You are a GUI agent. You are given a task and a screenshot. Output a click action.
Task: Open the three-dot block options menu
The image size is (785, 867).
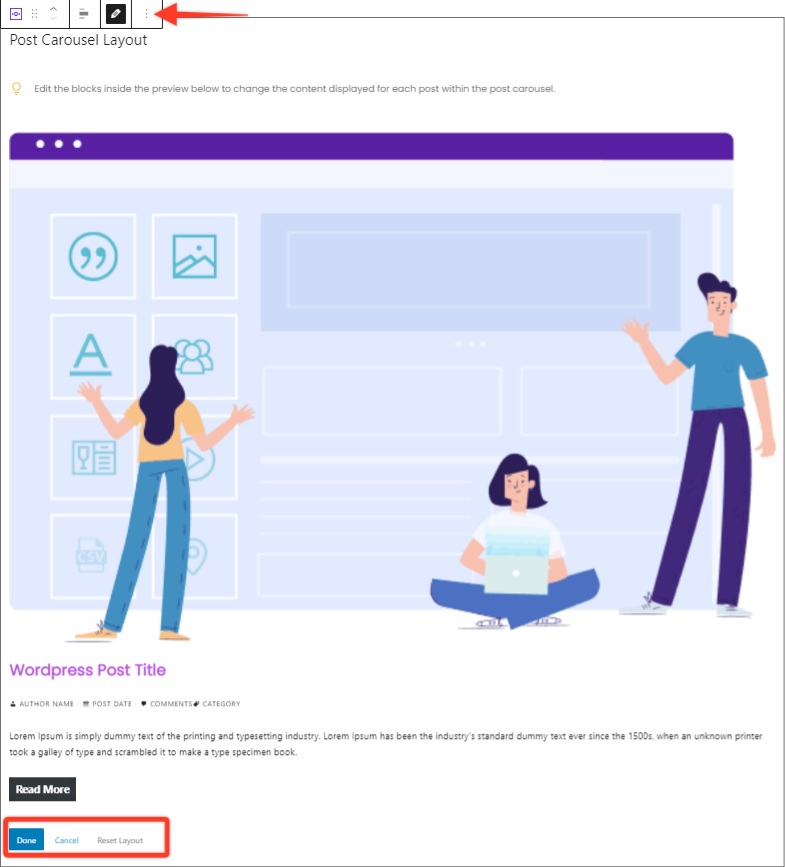pos(146,14)
